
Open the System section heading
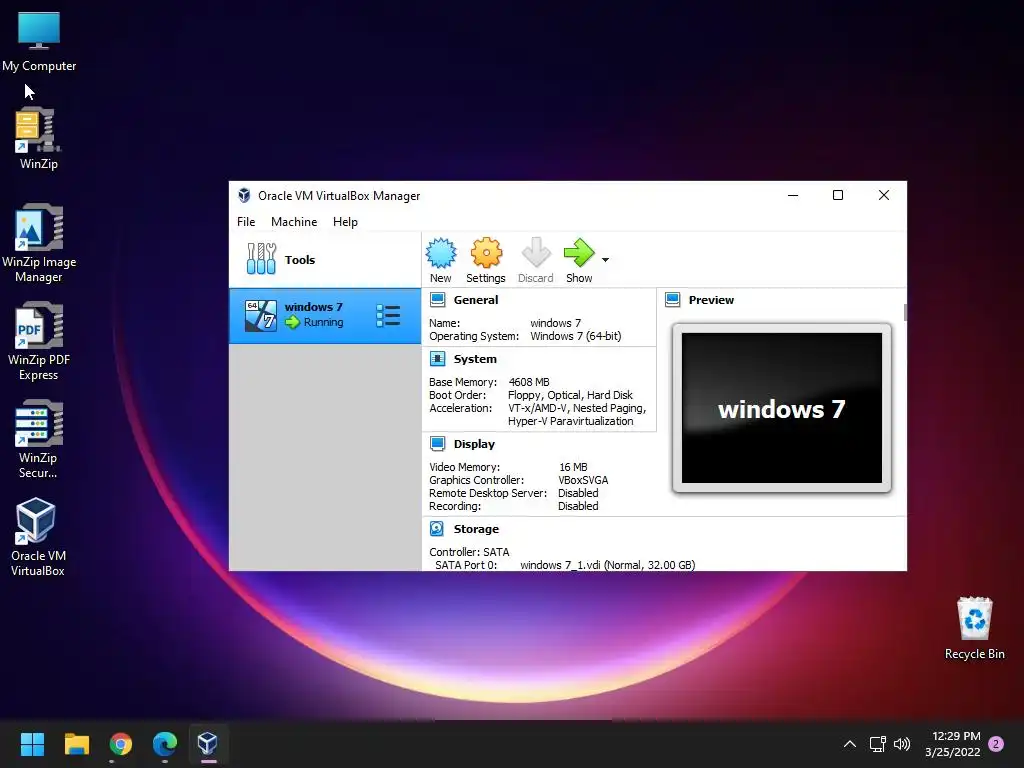coord(475,359)
